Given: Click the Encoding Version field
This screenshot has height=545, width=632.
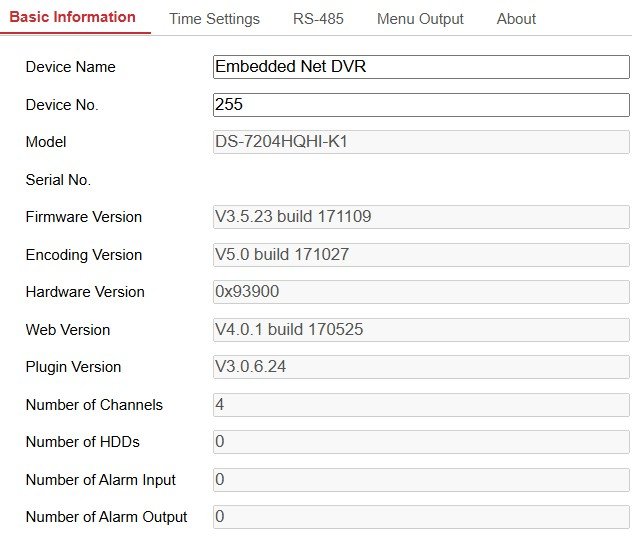Looking at the screenshot, I should (x=421, y=255).
